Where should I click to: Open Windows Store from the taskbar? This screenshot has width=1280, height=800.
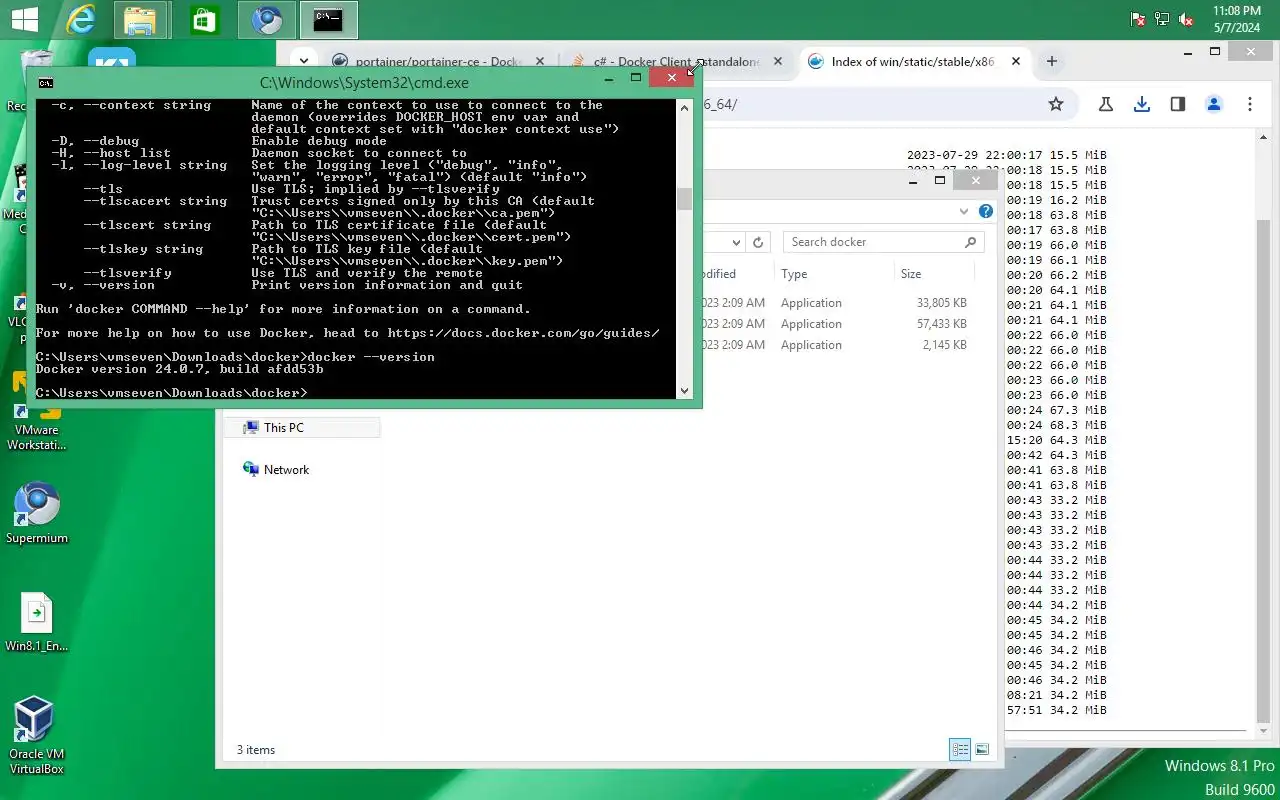[204, 20]
